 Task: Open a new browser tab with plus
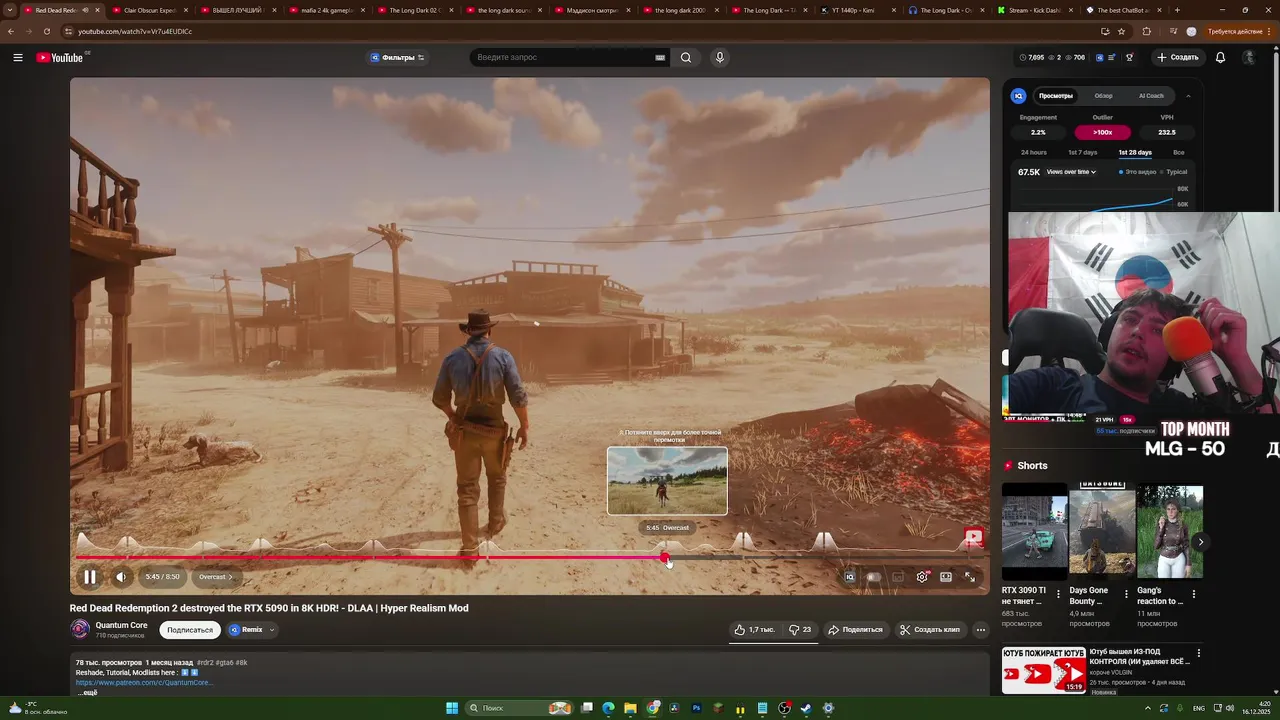pos(1177,10)
